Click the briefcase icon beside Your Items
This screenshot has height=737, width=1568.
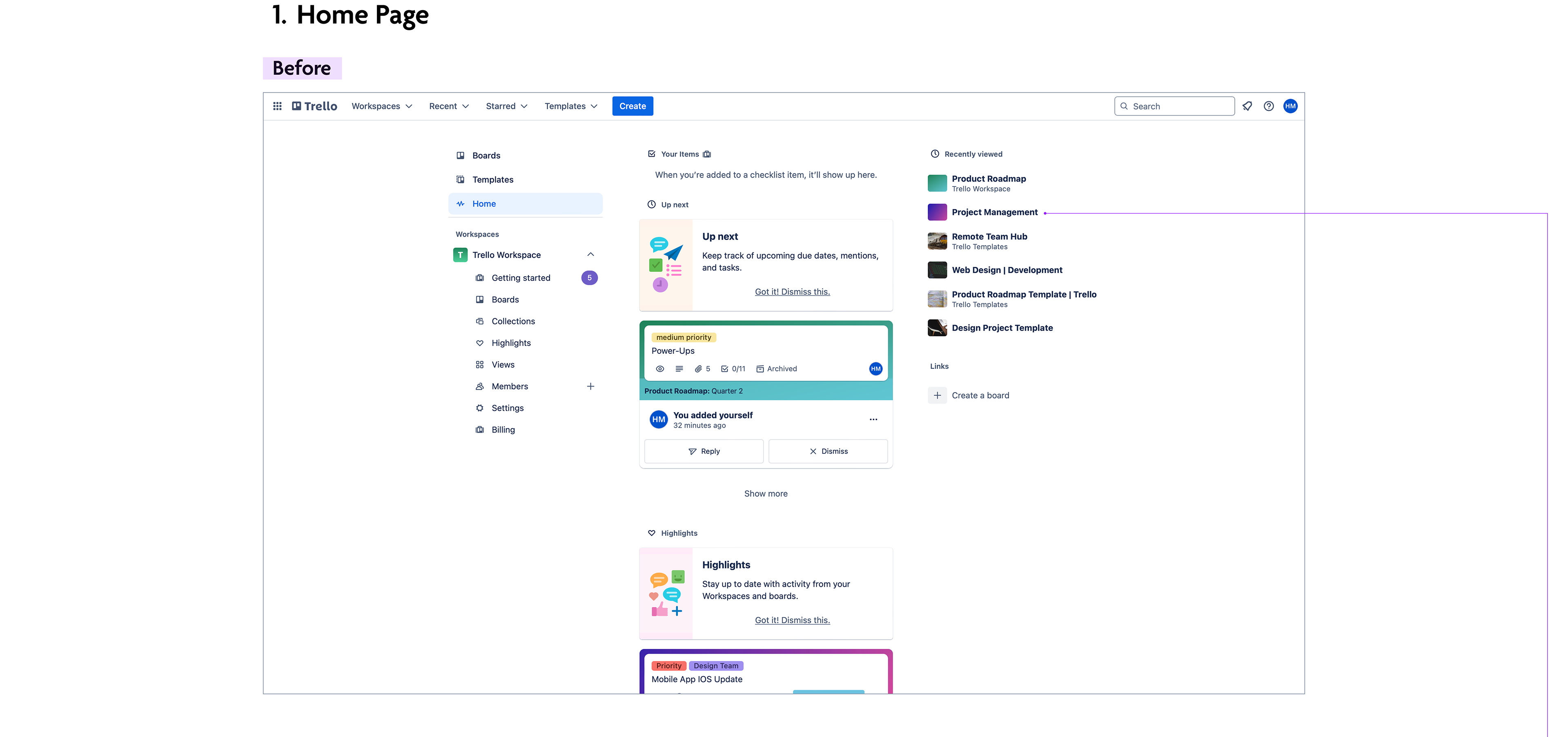pos(707,154)
